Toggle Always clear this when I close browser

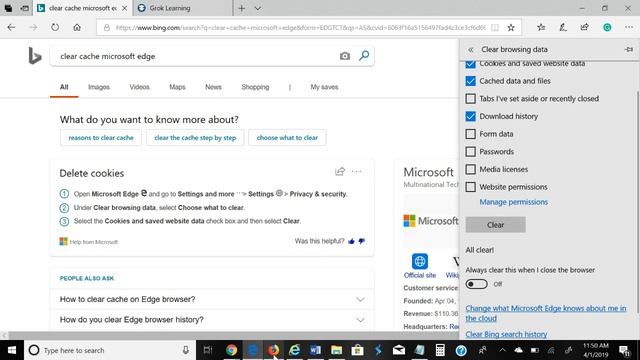pyautogui.click(x=476, y=284)
